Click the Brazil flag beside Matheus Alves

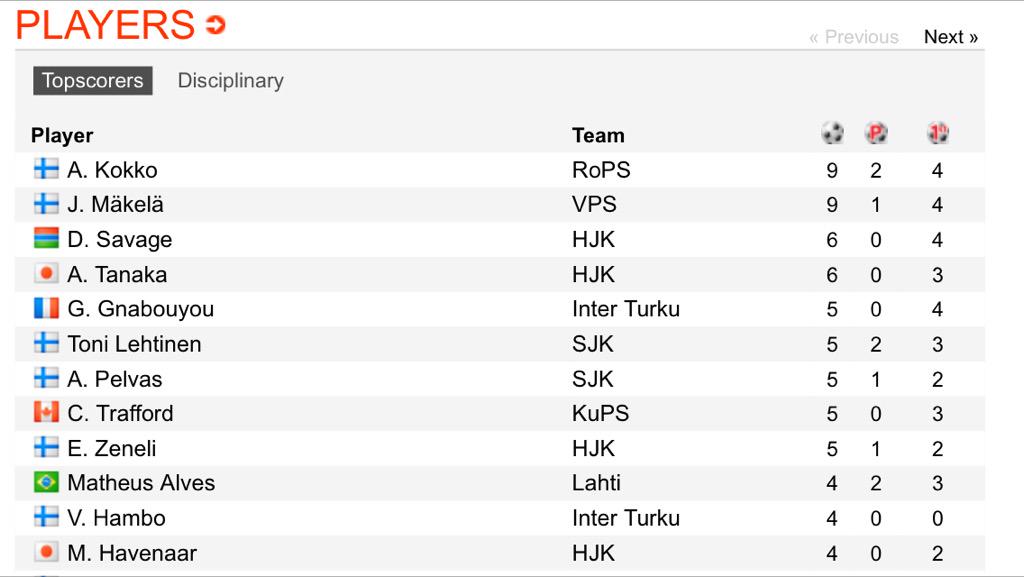pyautogui.click(x=46, y=482)
